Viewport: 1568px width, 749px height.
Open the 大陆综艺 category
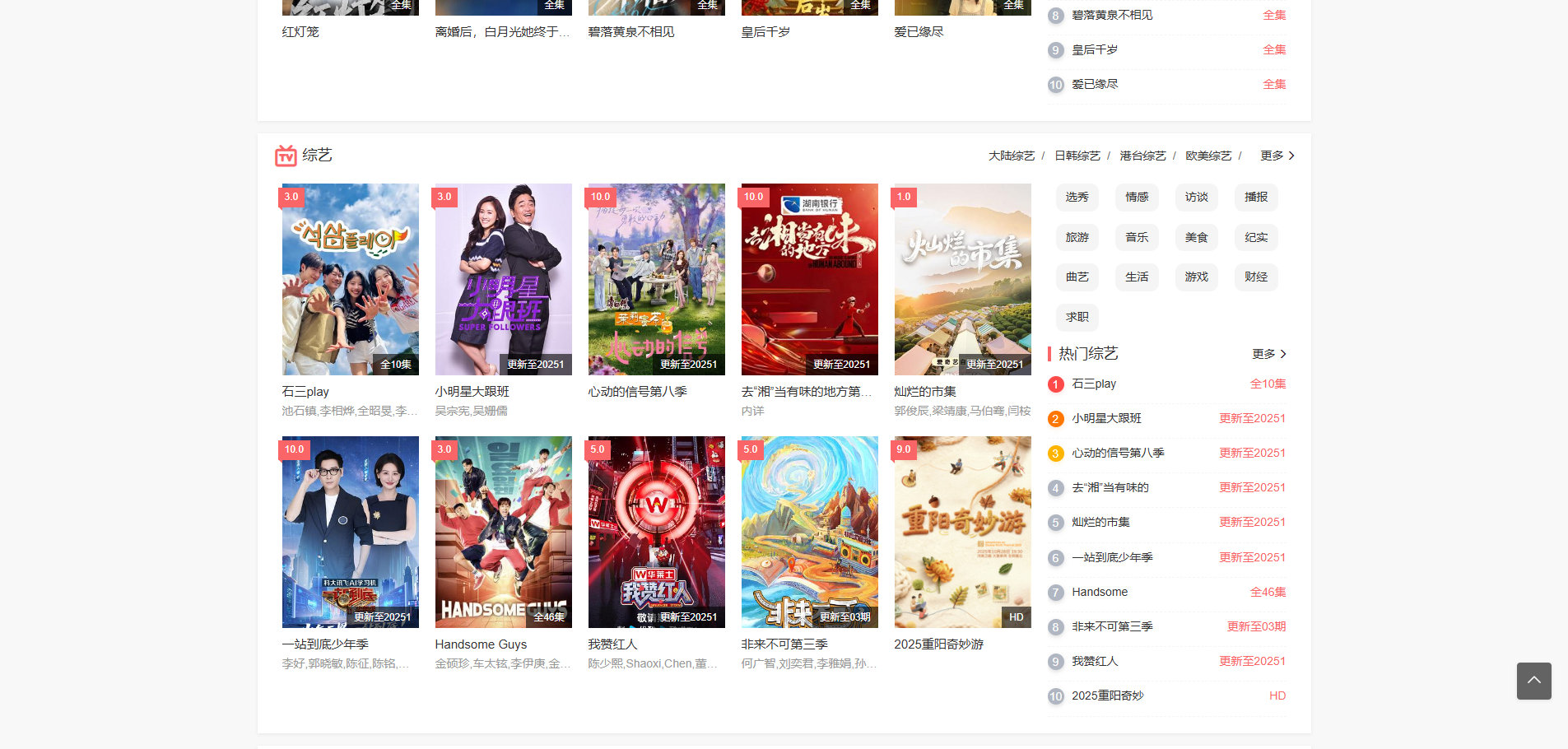(1011, 156)
